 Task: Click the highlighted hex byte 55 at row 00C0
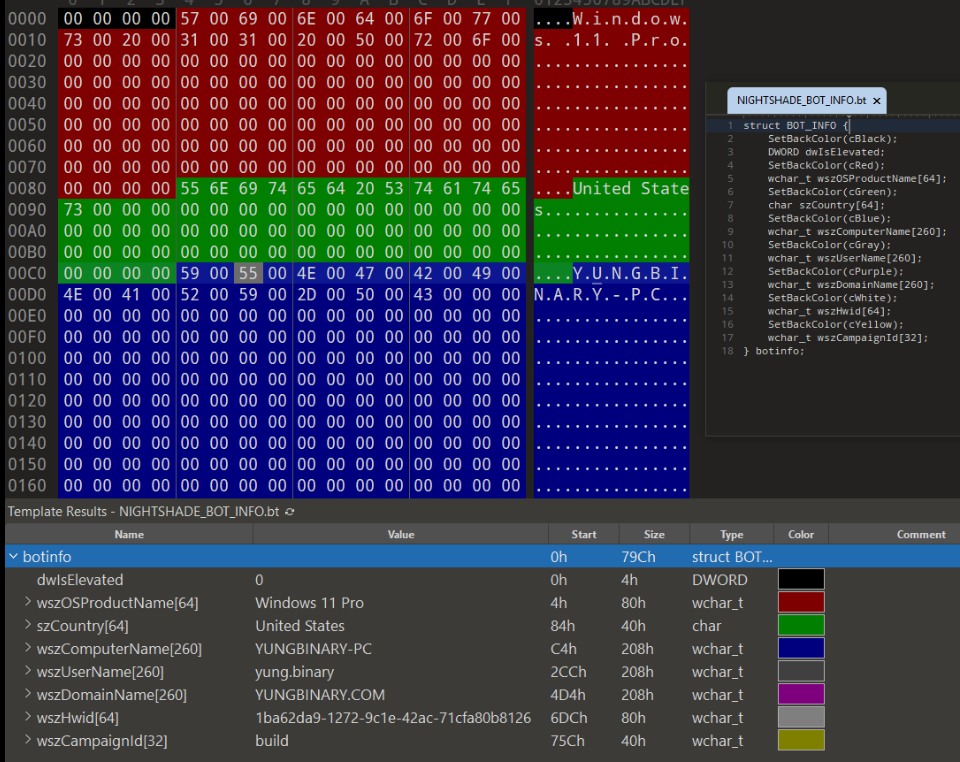(x=248, y=273)
